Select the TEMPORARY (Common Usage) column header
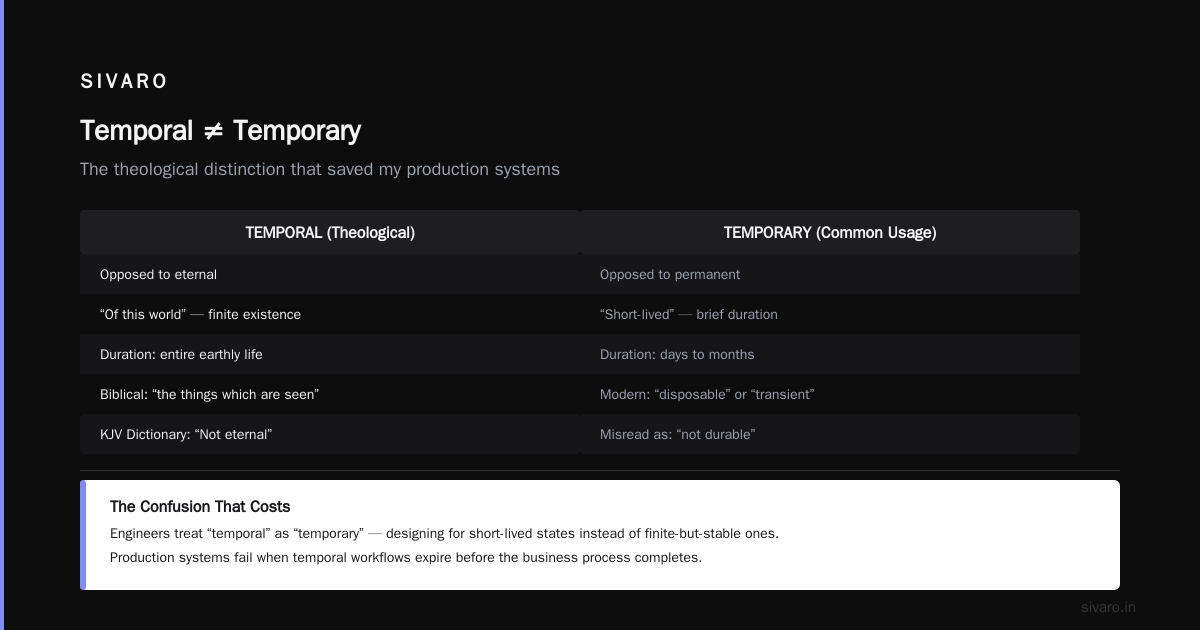1200x630 pixels. (x=830, y=232)
